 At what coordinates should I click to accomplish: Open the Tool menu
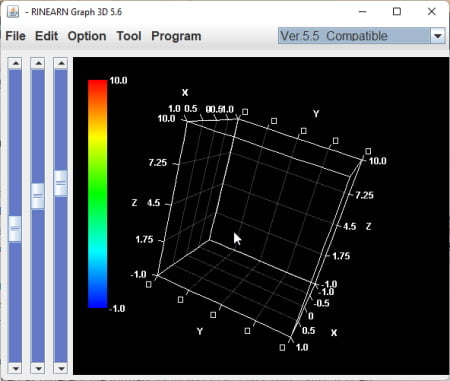[129, 36]
